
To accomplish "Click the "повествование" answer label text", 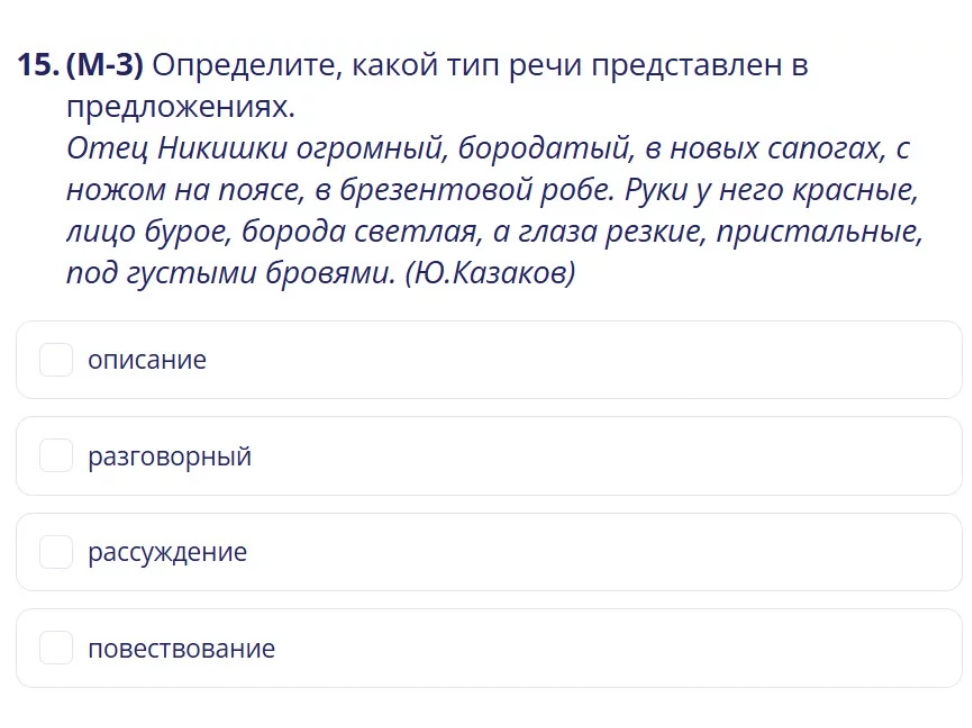I will [x=181, y=648].
